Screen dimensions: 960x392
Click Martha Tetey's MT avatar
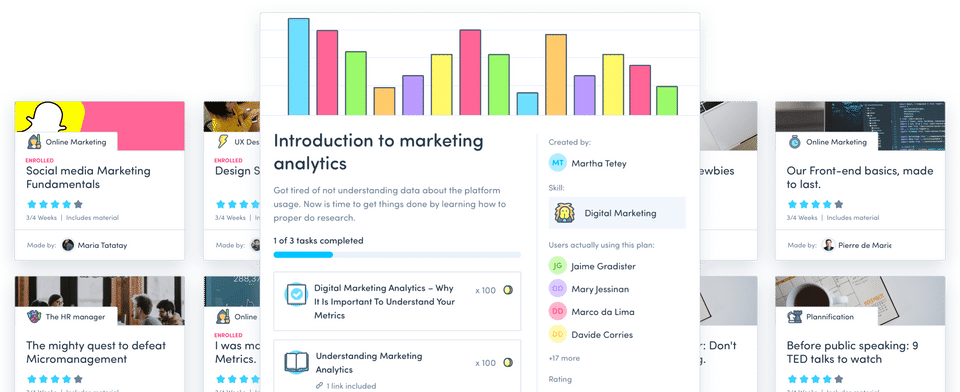[558, 163]
